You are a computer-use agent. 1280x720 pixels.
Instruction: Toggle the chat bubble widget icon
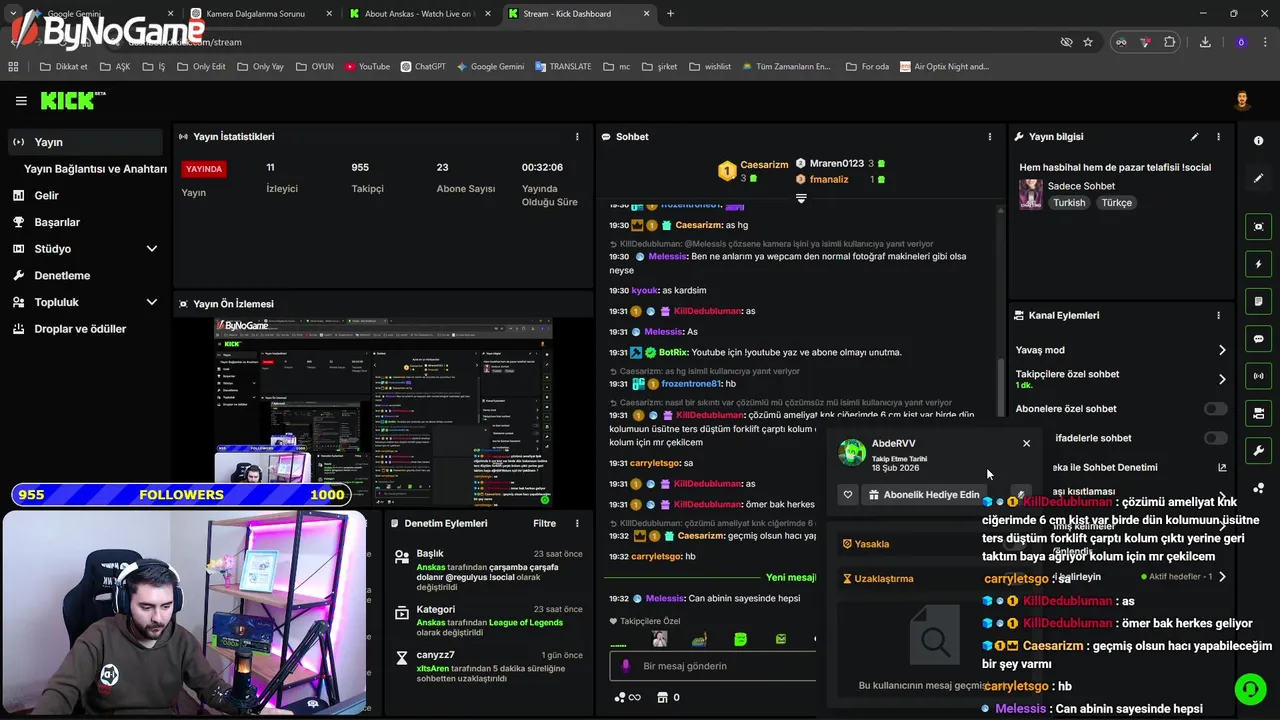[x=1258, y=339]
